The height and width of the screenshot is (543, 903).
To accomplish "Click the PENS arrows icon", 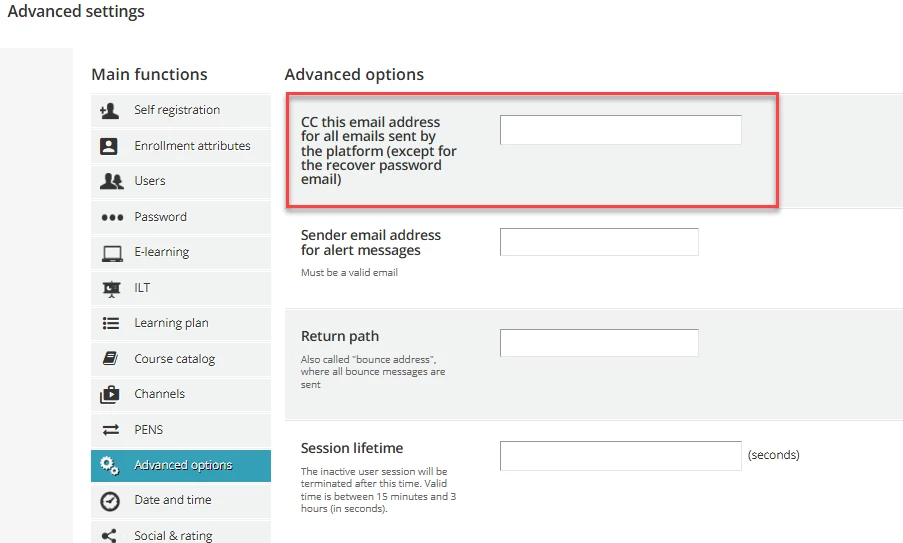I will [x=111, y=430].
